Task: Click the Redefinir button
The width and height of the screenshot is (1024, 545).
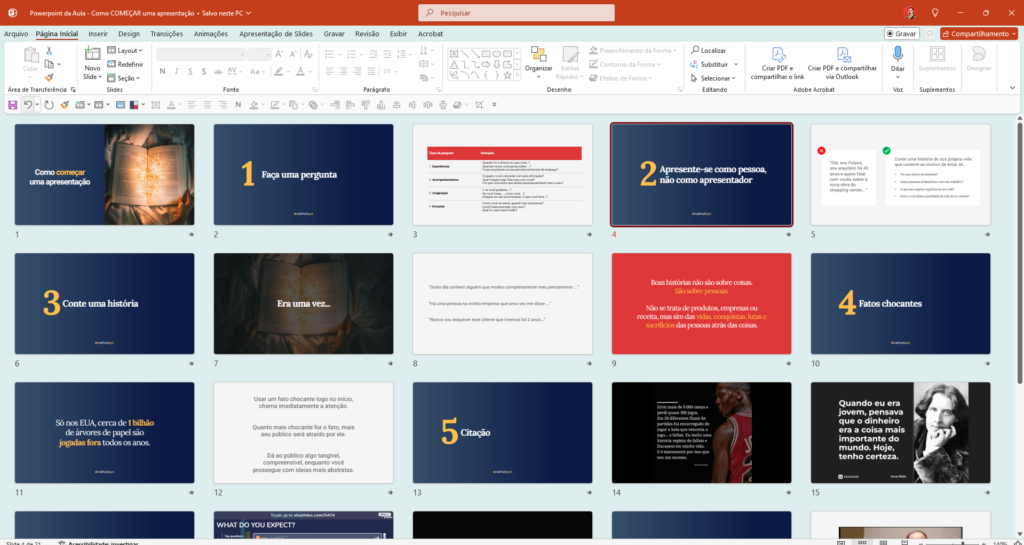Action: [x=128, y=64]
